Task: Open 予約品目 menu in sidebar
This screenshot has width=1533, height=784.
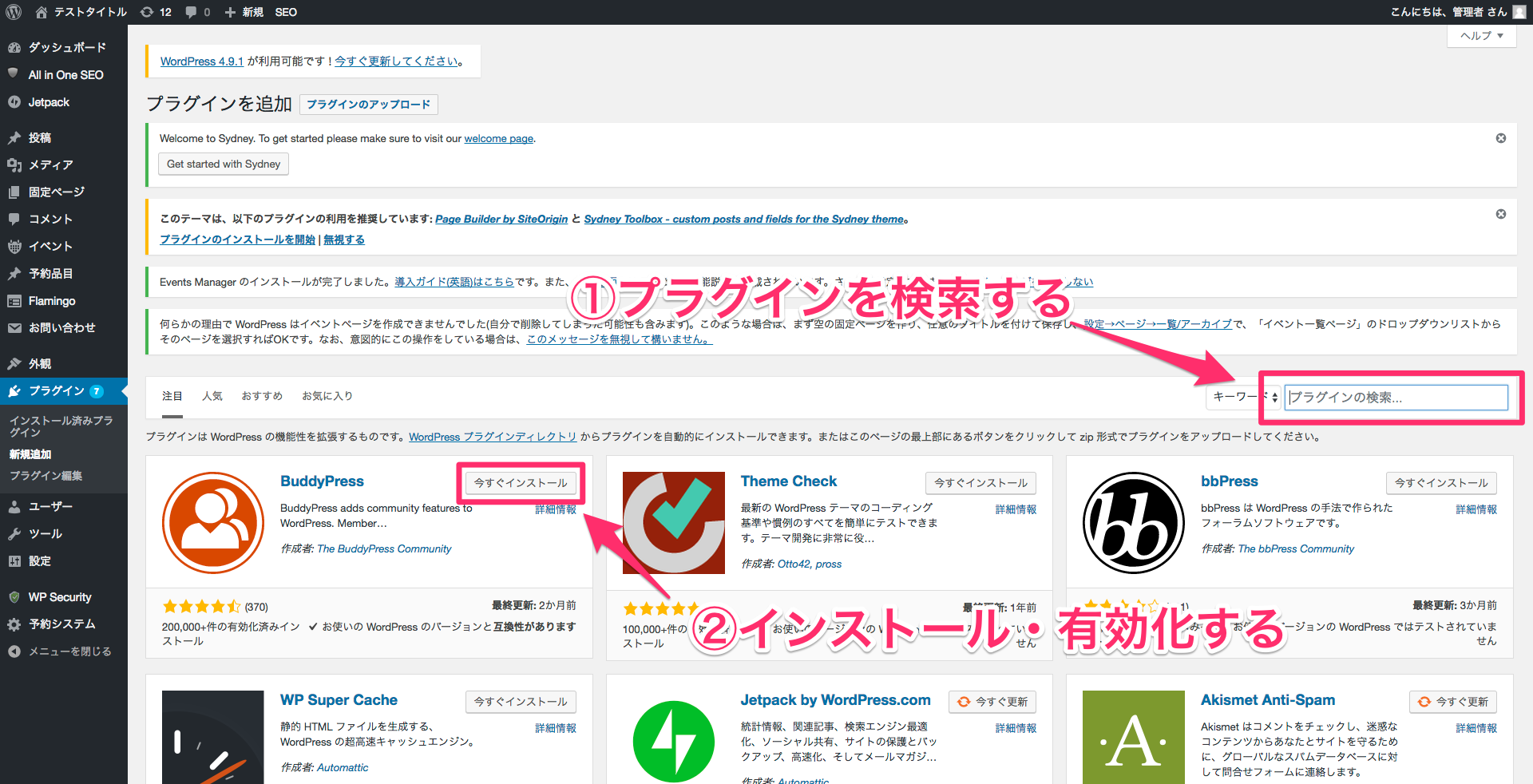Action: [64, 273]
